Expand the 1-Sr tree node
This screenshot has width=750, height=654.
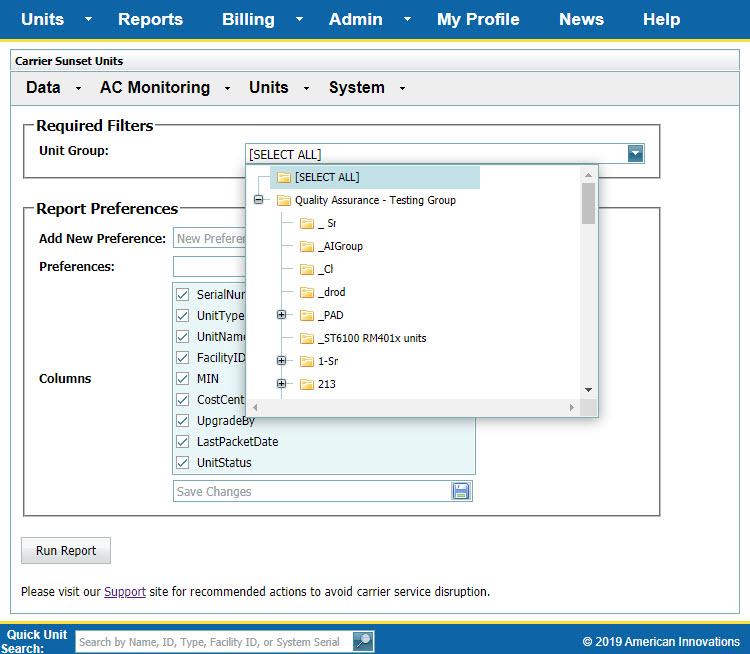(281, 361)
